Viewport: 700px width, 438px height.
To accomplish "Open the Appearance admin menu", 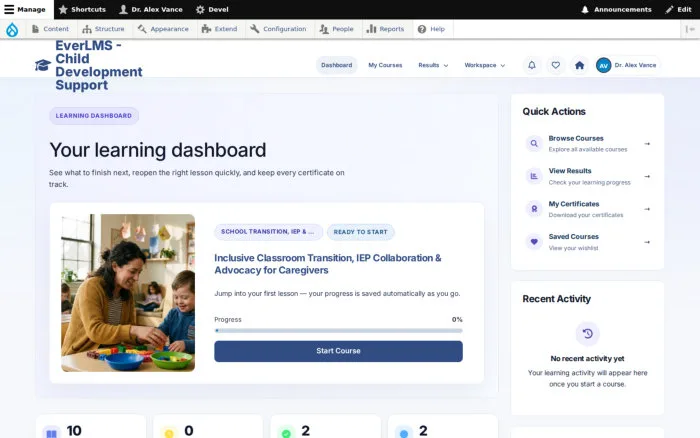I will [x=163, y=29].
